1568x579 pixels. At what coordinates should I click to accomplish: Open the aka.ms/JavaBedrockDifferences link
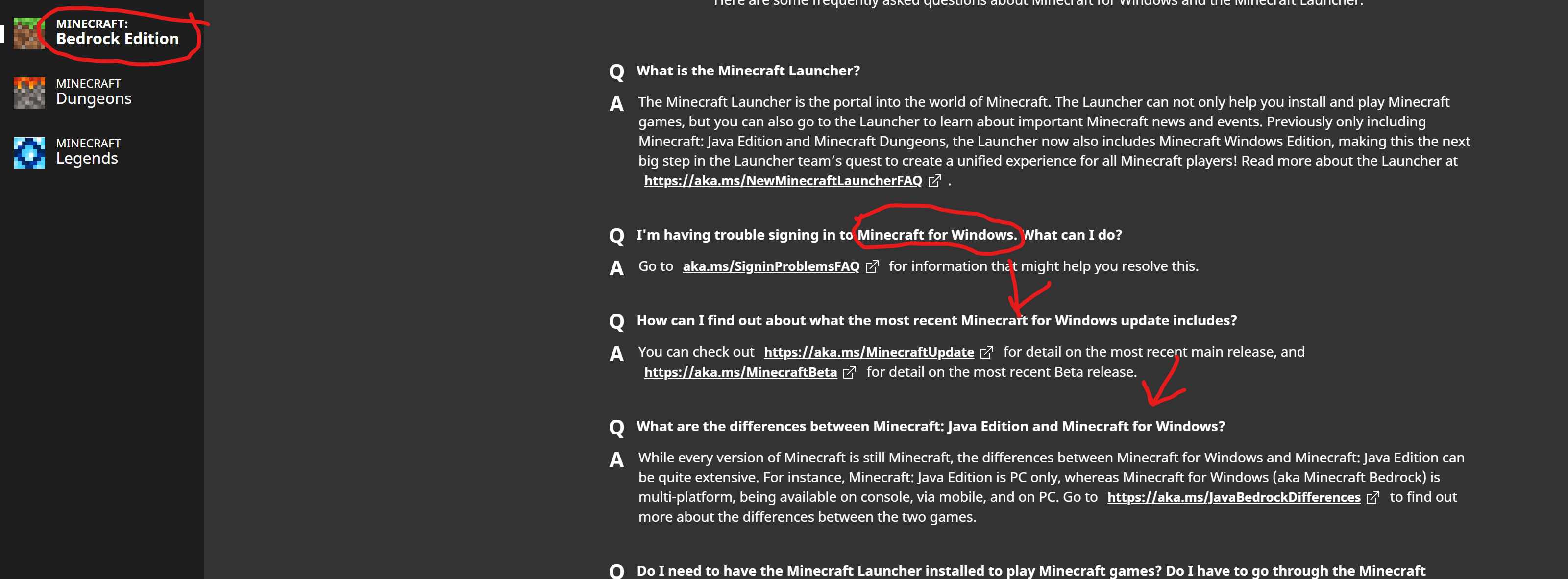(x=1233, y=497)
